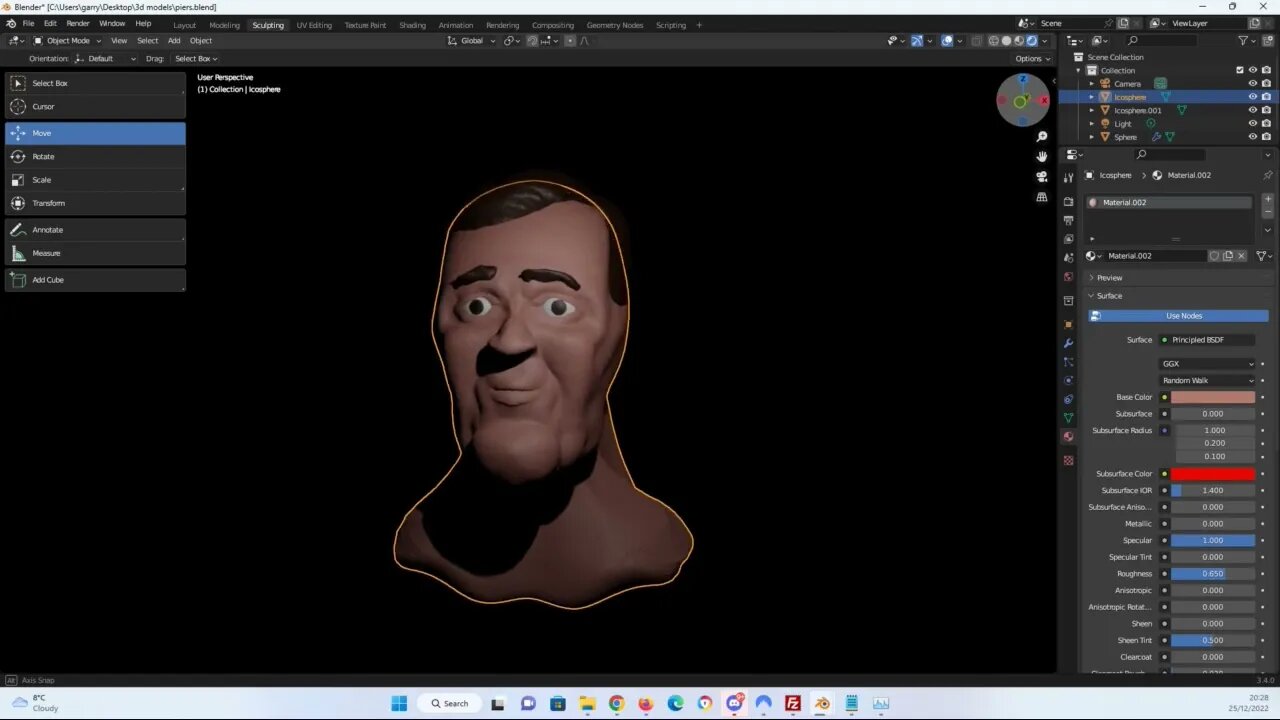This screenshot has width=1280, height=720.
Task: Click the fake user shield icon for Material.002
Action: pos(1214,256)
